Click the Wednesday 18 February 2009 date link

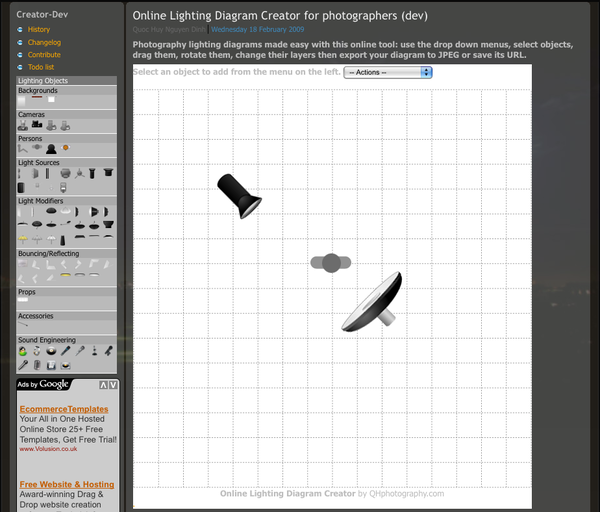coord(258,29)
